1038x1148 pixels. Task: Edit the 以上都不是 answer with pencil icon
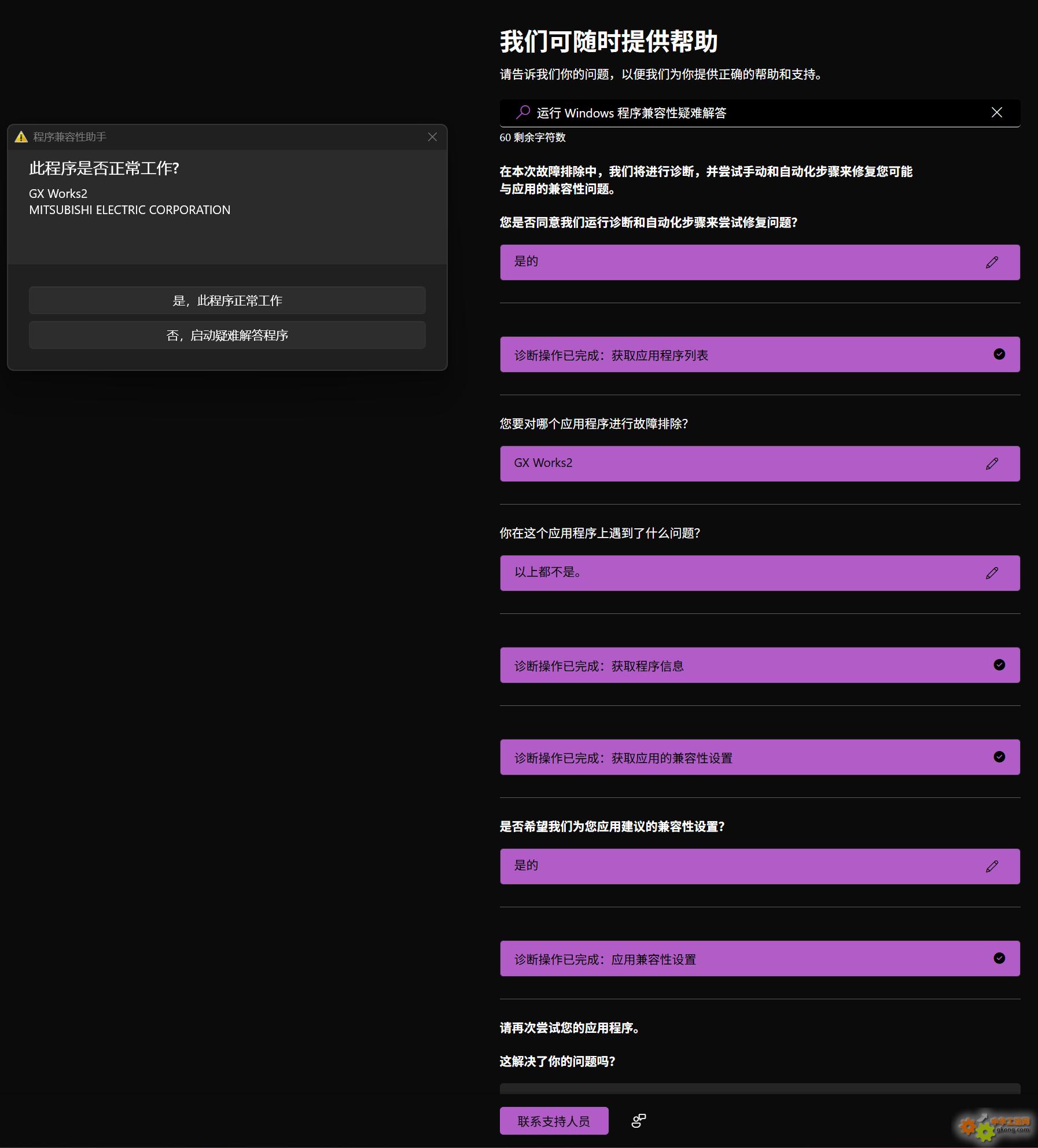click(x=992, y=573)
